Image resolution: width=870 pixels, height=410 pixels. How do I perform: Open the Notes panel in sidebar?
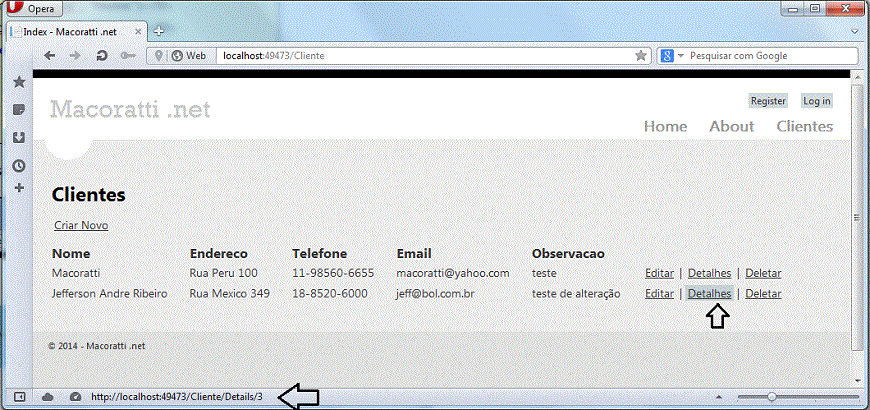[18, 109]
